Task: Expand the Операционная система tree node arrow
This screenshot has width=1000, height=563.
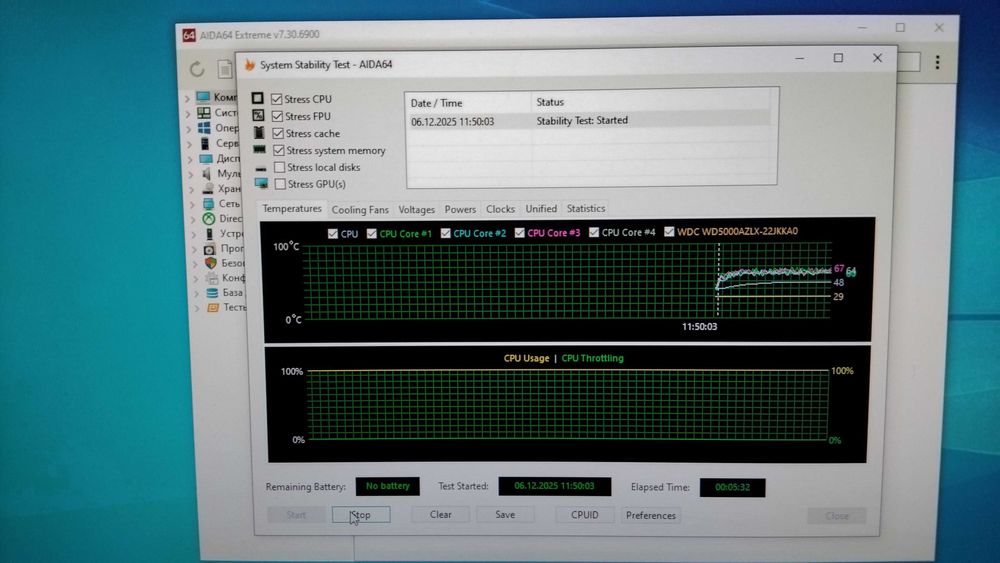Action: pos(189,129)
